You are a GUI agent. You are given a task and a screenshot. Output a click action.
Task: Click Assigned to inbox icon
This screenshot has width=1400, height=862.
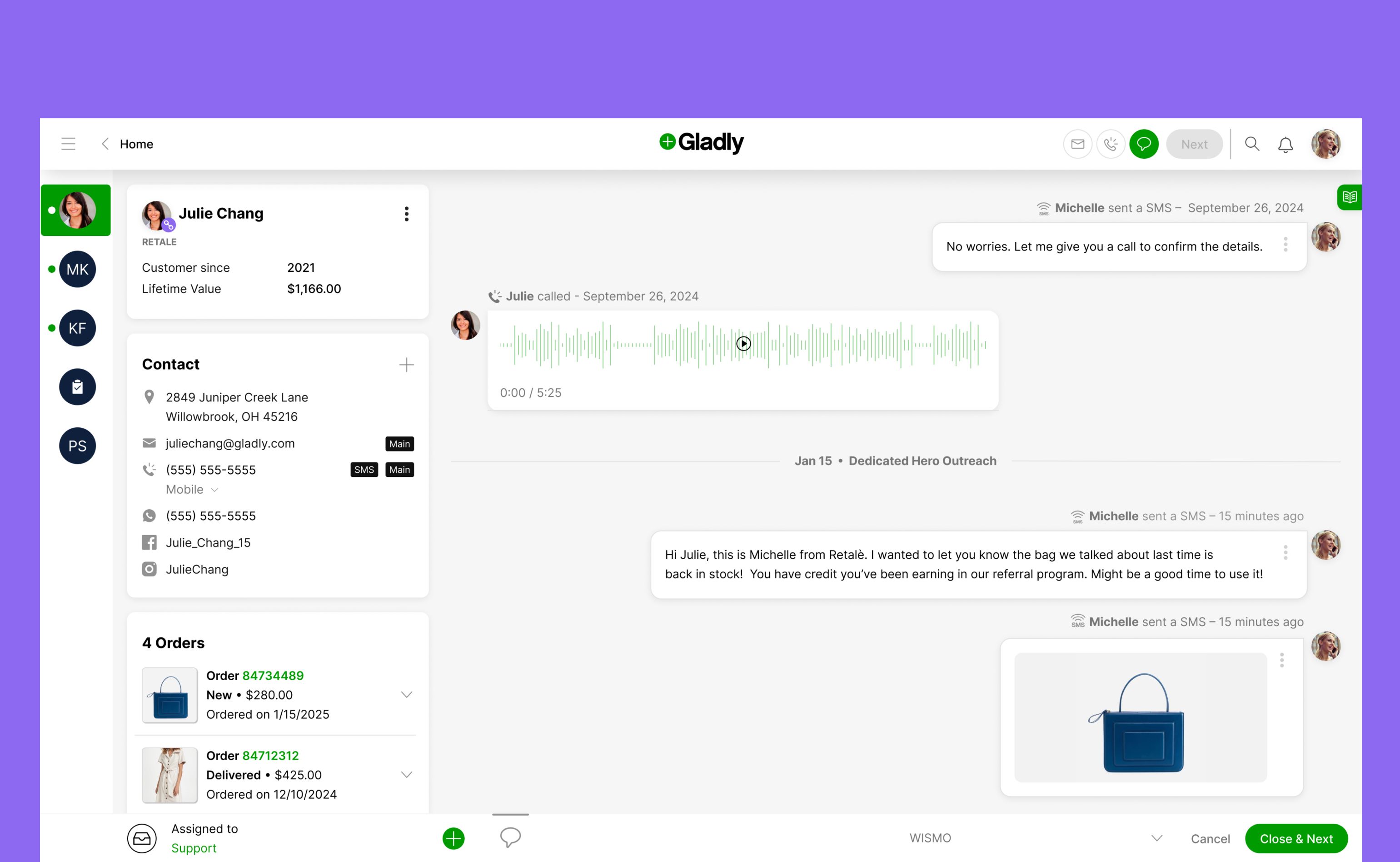pyautogui.click(x=142, y=838)
